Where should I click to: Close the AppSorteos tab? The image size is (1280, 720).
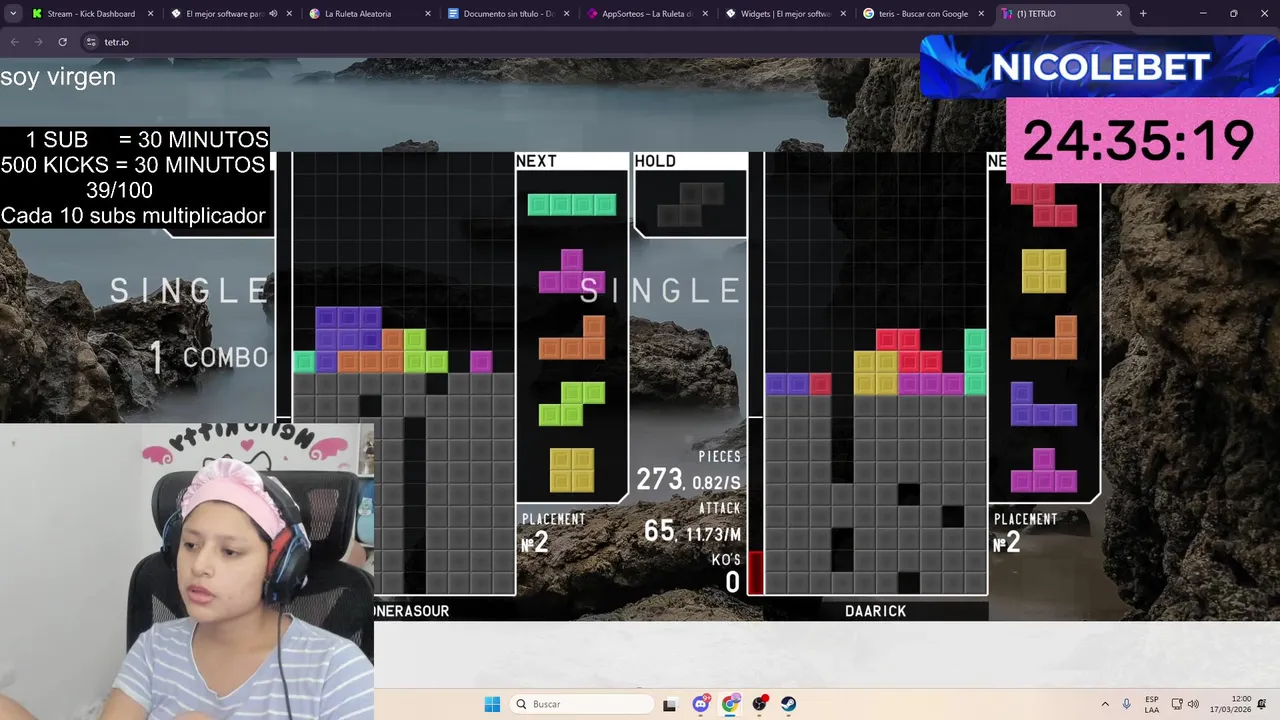[x=704, y=14]
